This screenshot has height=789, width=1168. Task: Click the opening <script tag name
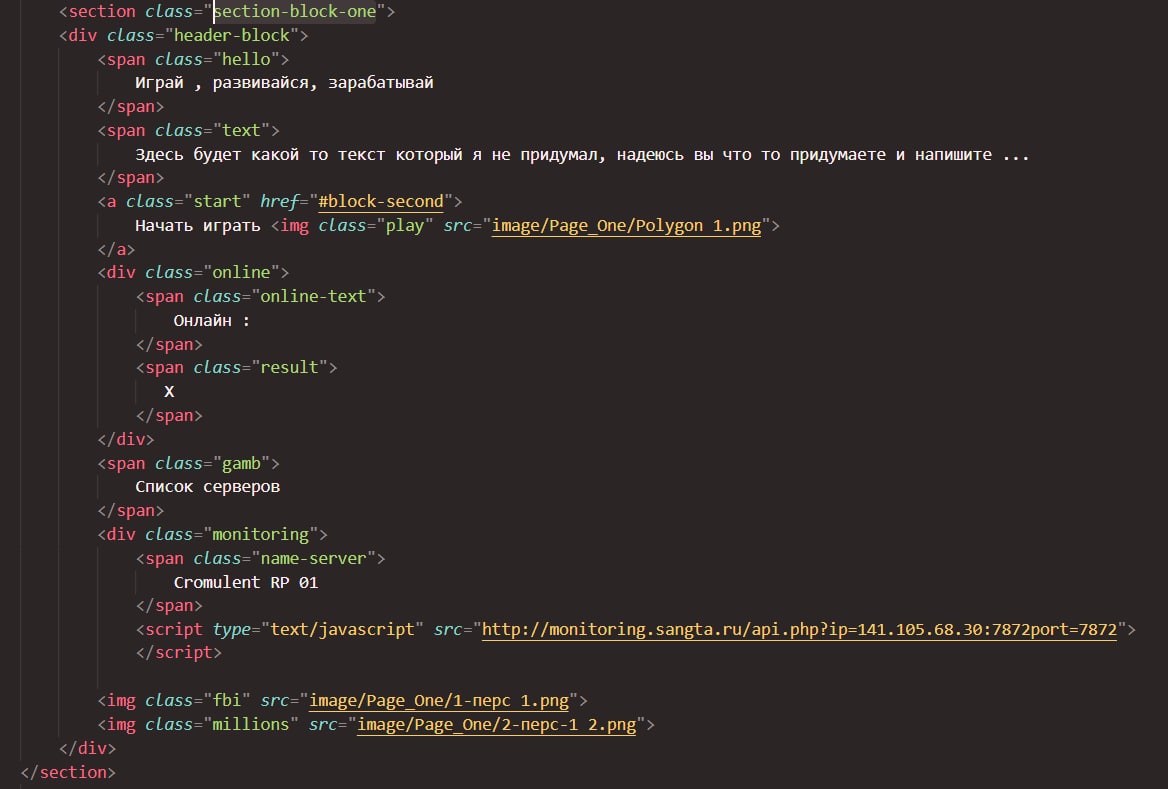[174, 630]
